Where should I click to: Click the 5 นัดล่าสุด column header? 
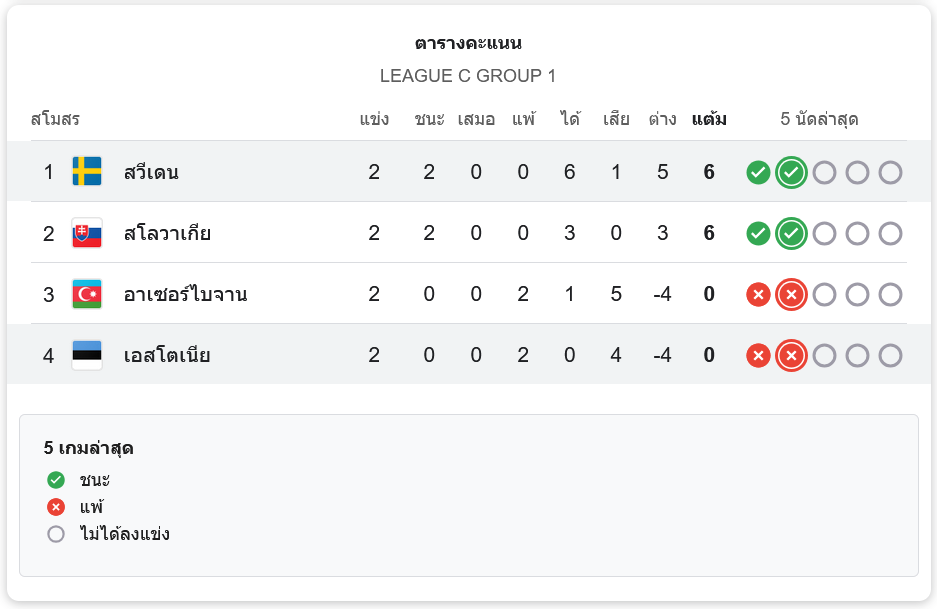819,120
